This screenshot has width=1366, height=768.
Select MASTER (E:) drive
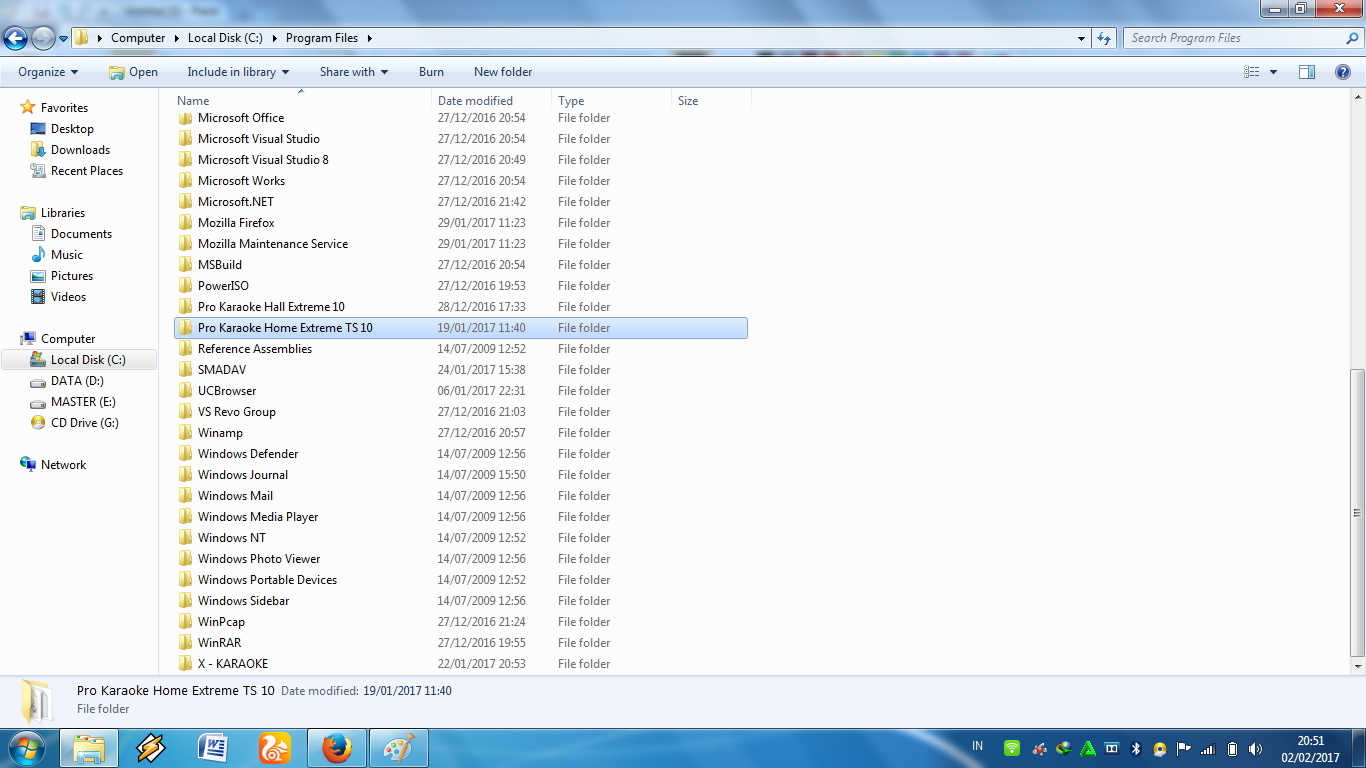83,402
